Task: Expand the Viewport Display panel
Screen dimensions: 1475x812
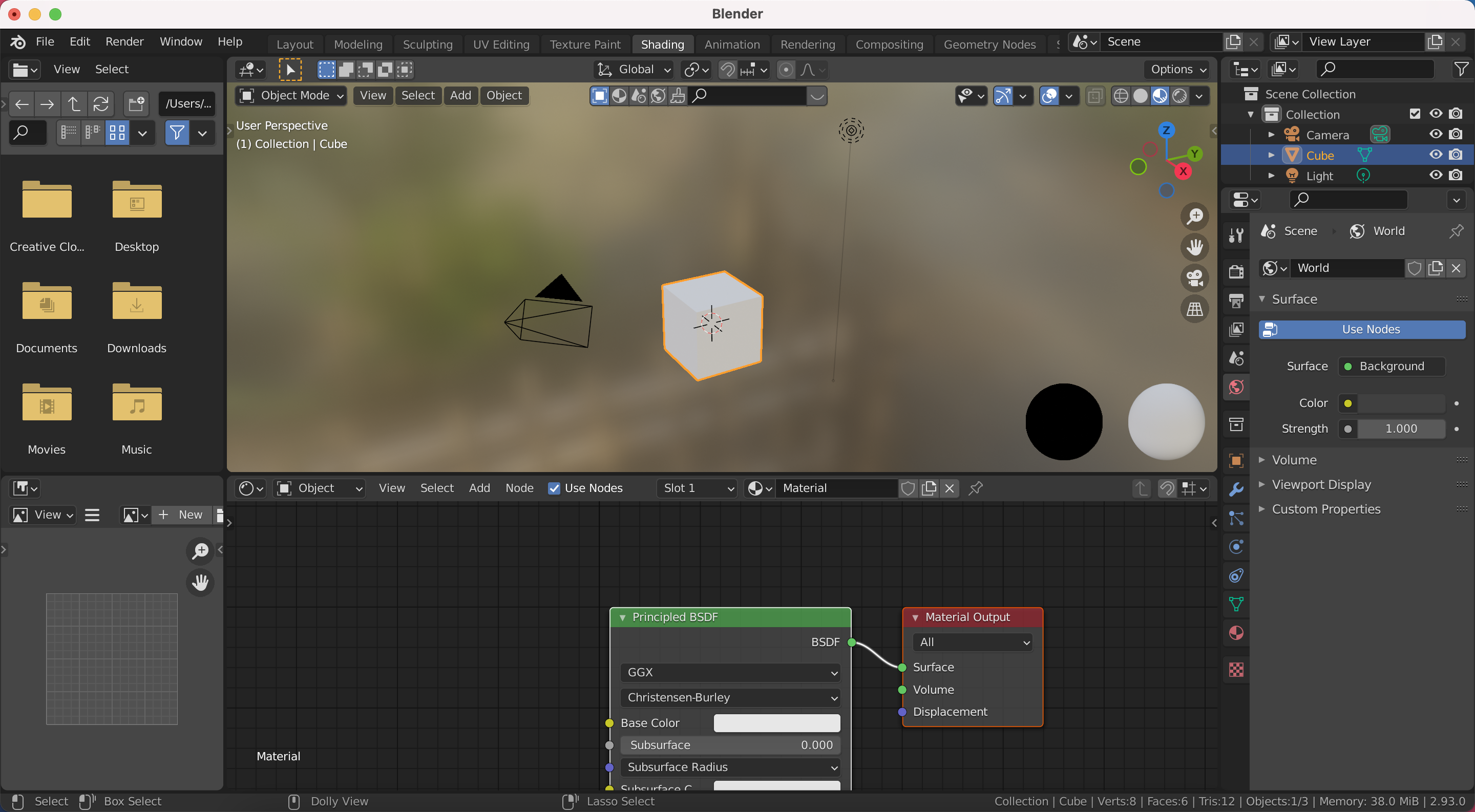Action: coord(1321,485)
